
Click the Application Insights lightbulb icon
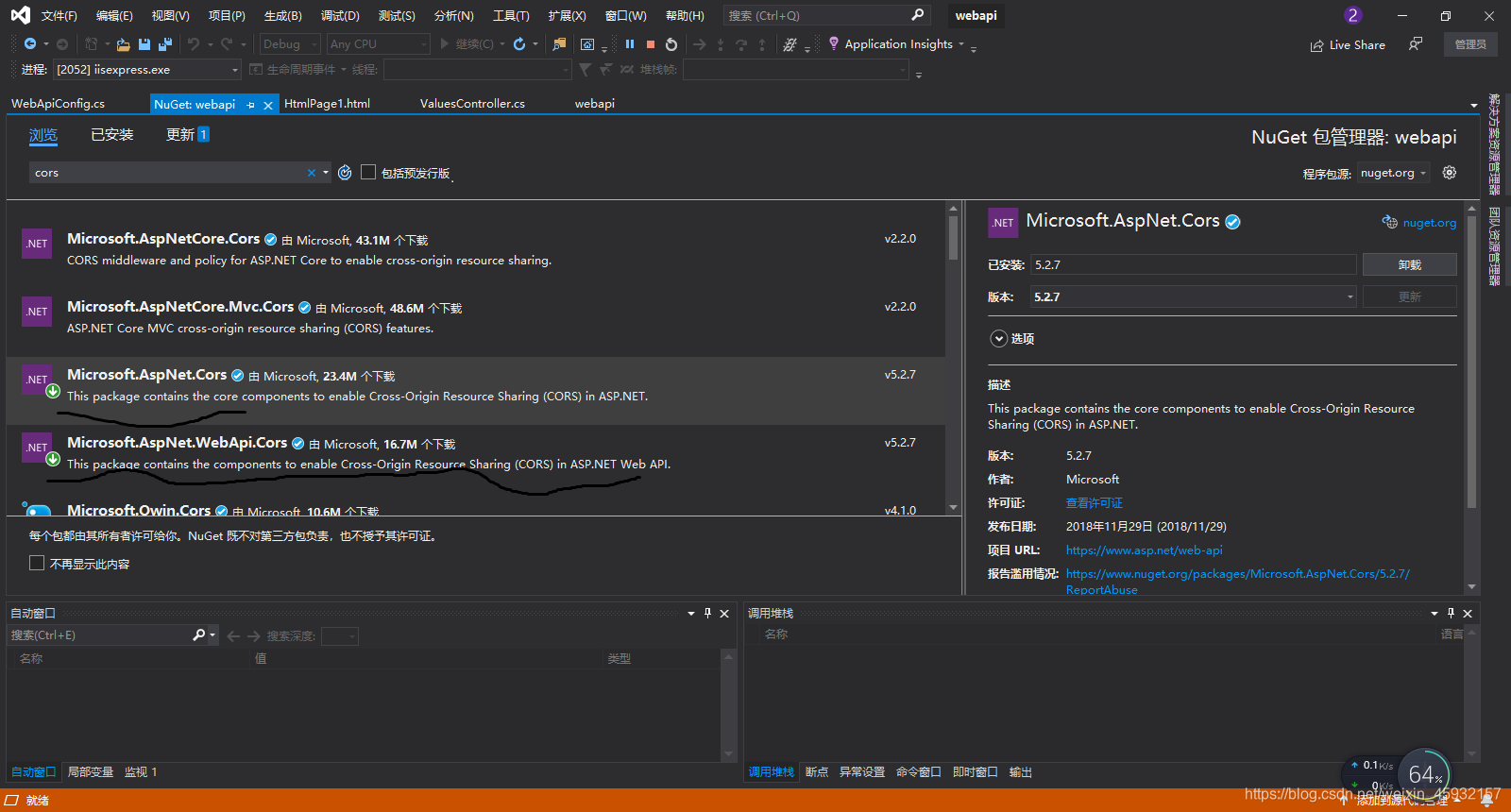(x=834, y=43)
